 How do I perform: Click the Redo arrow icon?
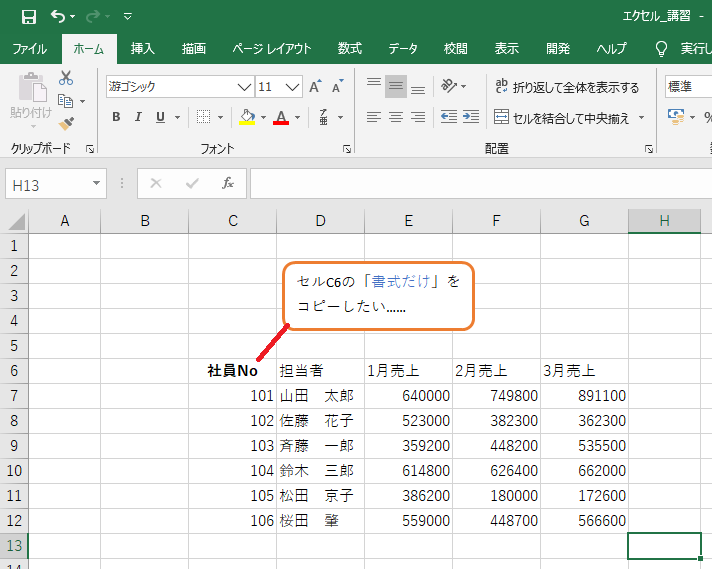pyautogui.click(x=93, y=17)
